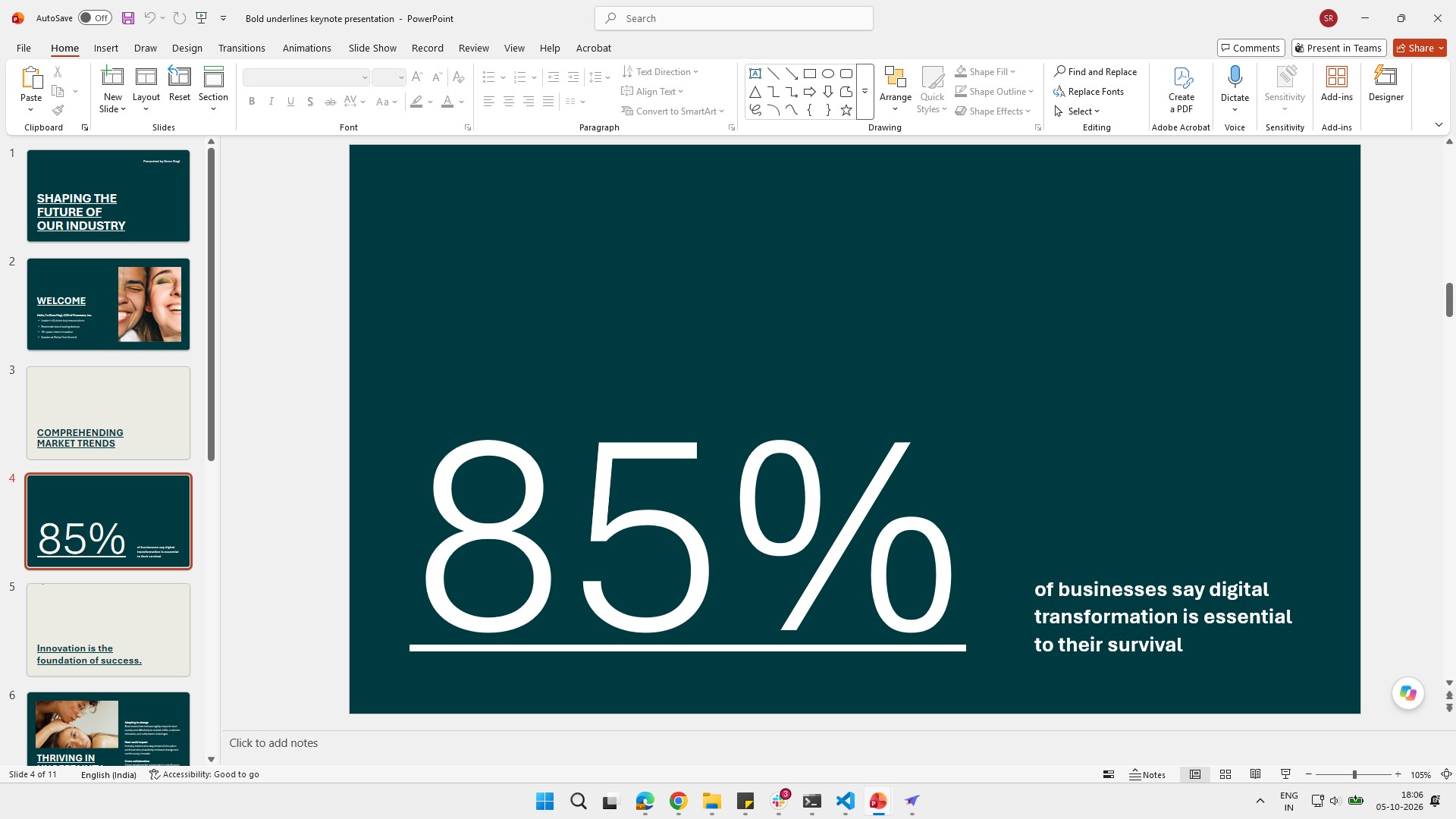Start Slide Show from status bar icon

(1286, 774)
